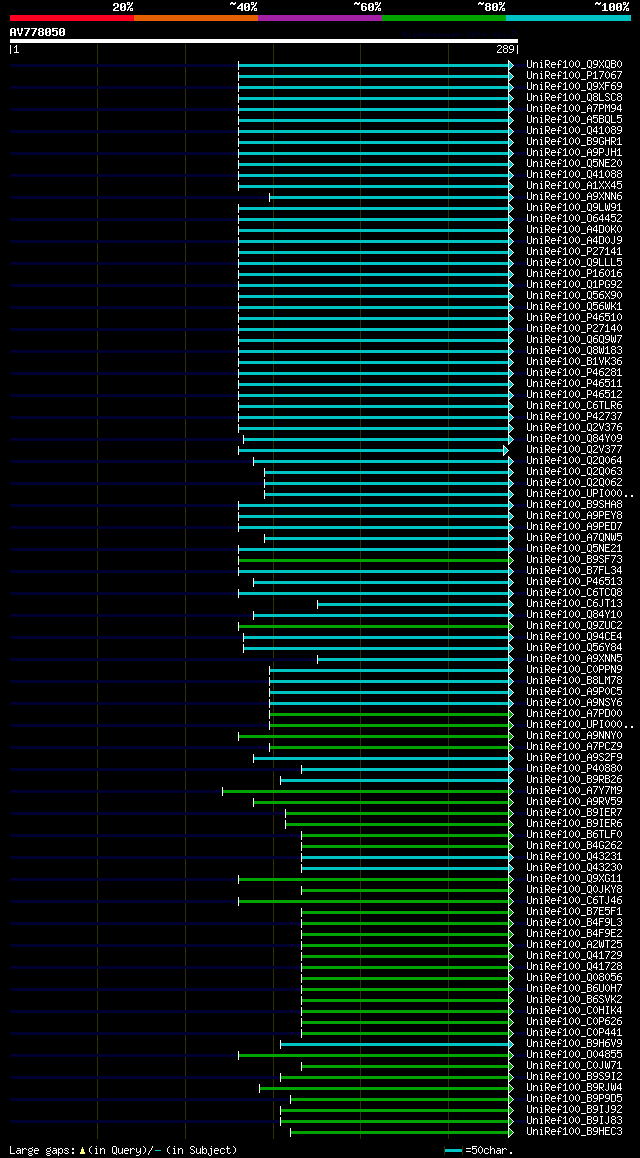
Task: Select hit label UniRef100_P16016
Action: pyautogui.click(x=574, y=273)
